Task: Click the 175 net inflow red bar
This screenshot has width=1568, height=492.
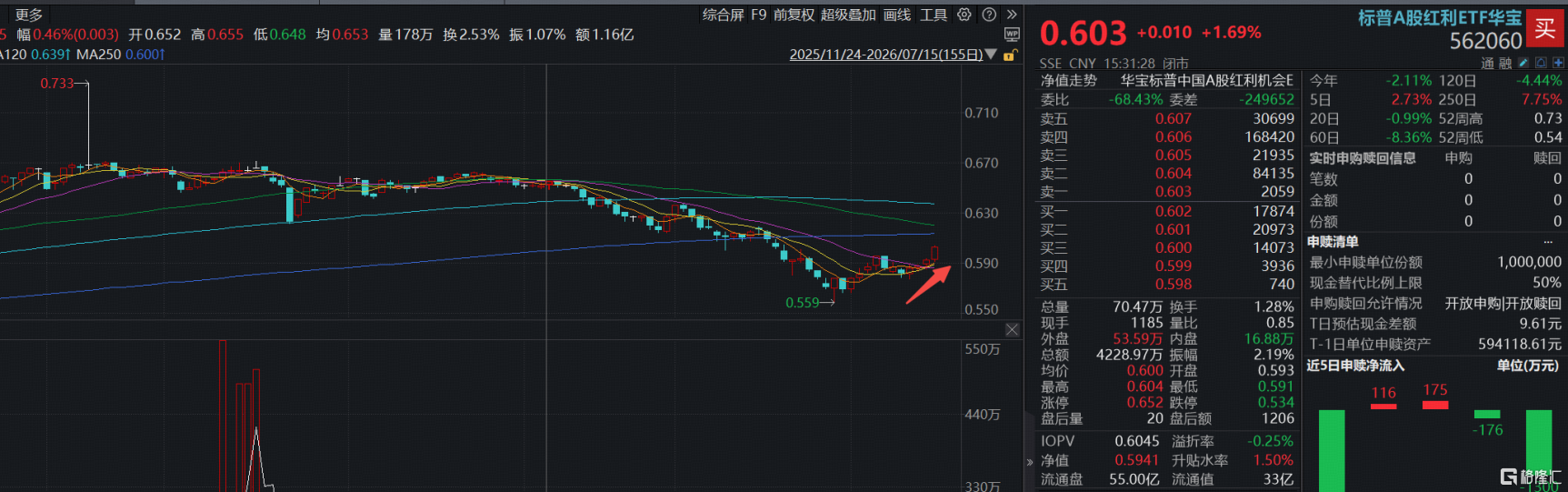Action: 1435,405
